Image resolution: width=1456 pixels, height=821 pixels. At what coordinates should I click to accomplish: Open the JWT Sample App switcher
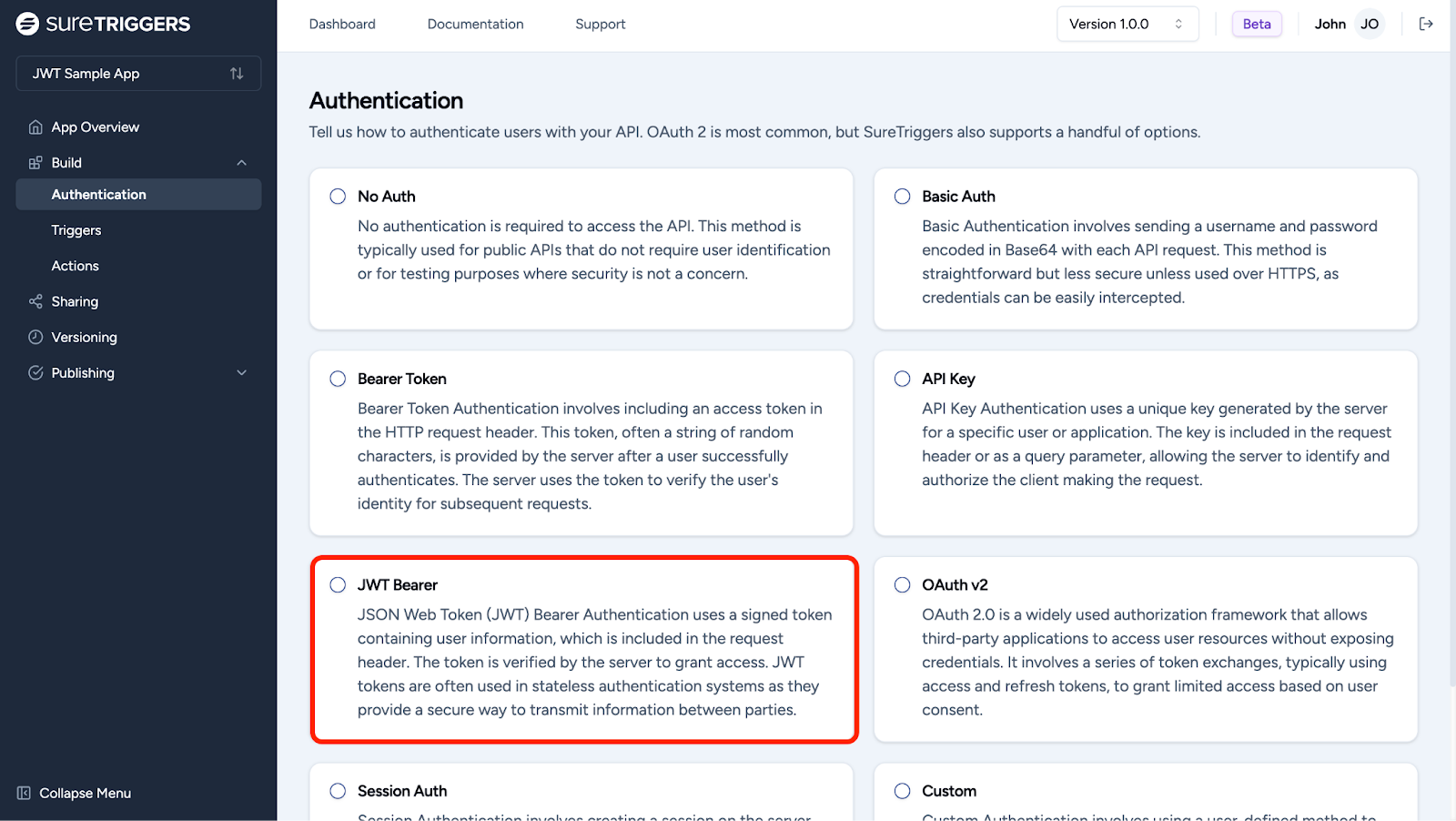tap(138, 74)
